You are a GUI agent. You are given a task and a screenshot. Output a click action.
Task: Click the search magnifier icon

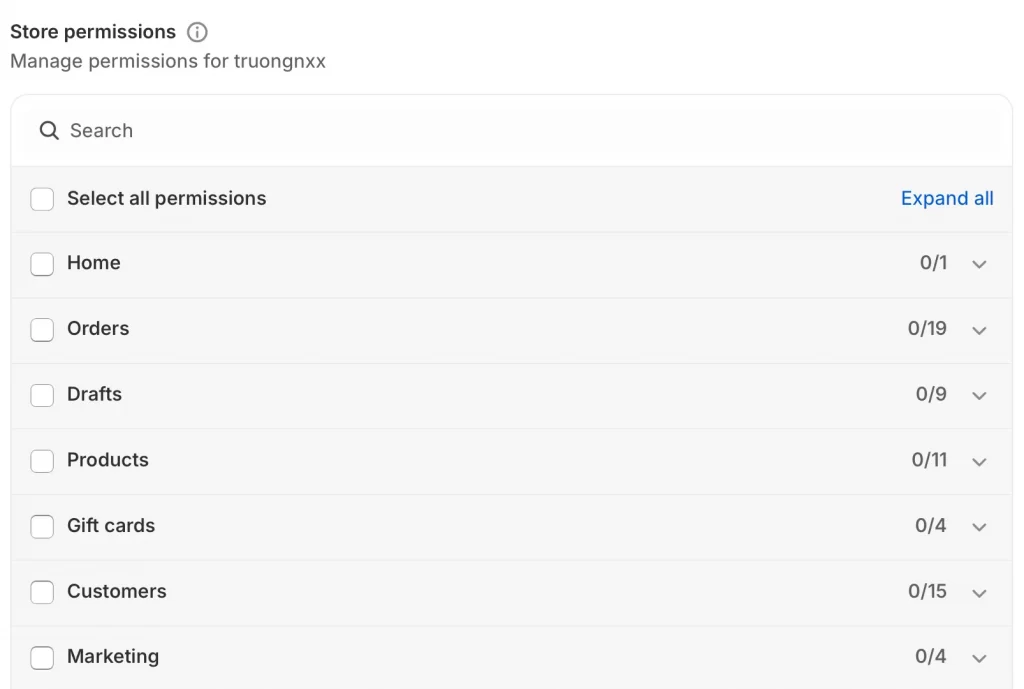pos(49,131)
